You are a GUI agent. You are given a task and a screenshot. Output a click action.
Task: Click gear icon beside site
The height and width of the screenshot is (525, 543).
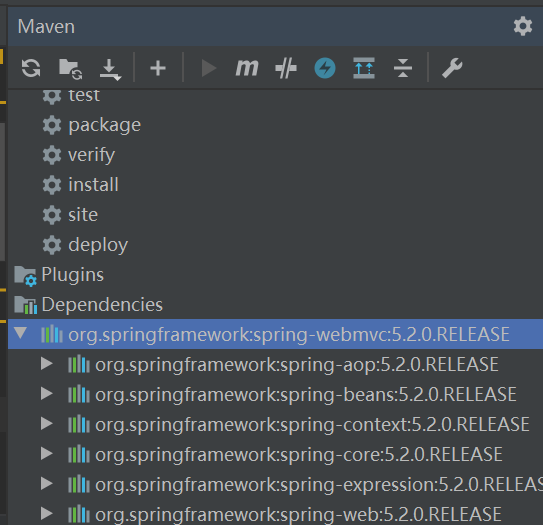click(x=52, y=215)
